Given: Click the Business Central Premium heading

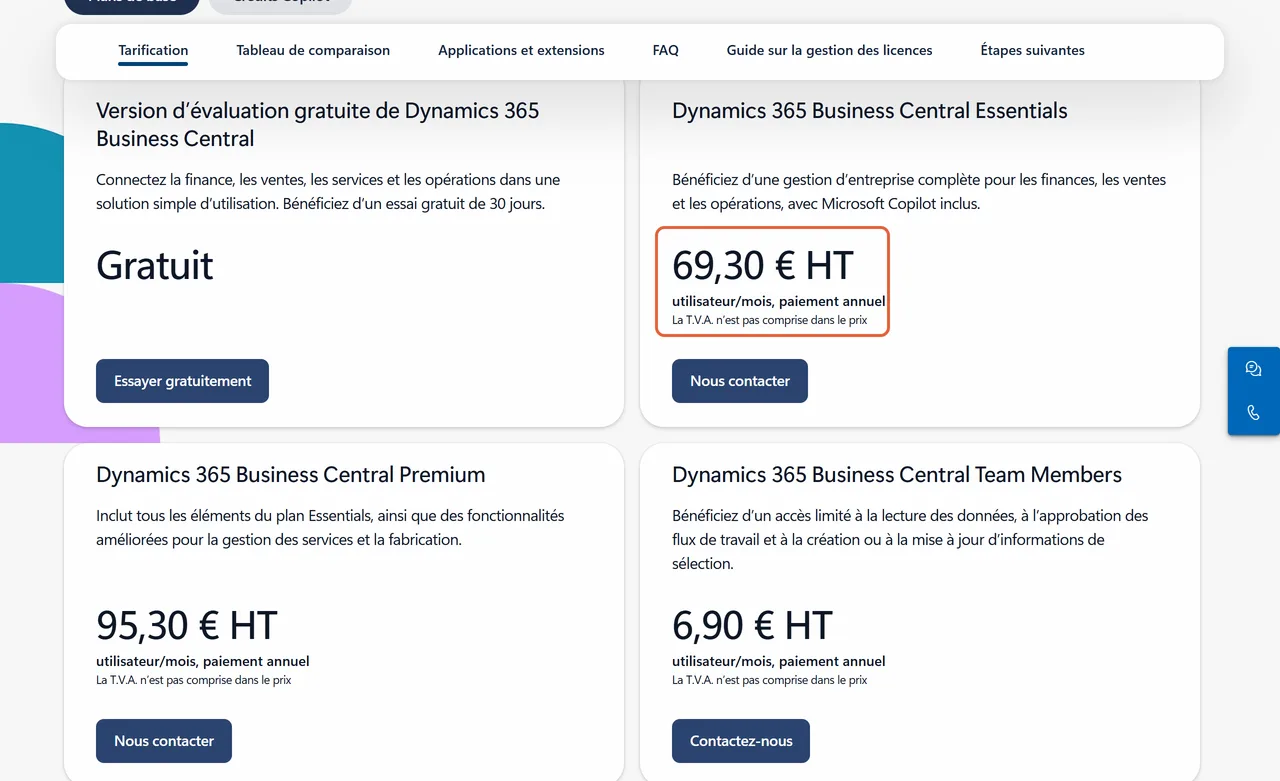Looking at the screenshot, I should tap(291, 475).
